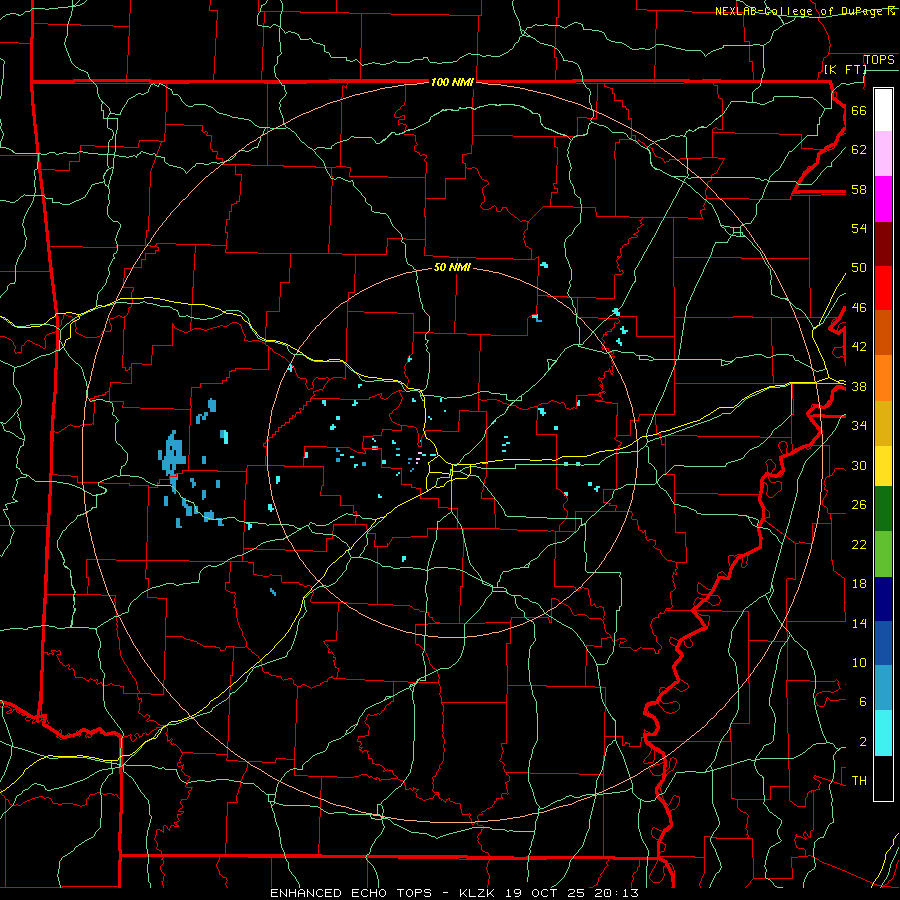Click the 19 OCT 25 date text

[x=545, y=893]
